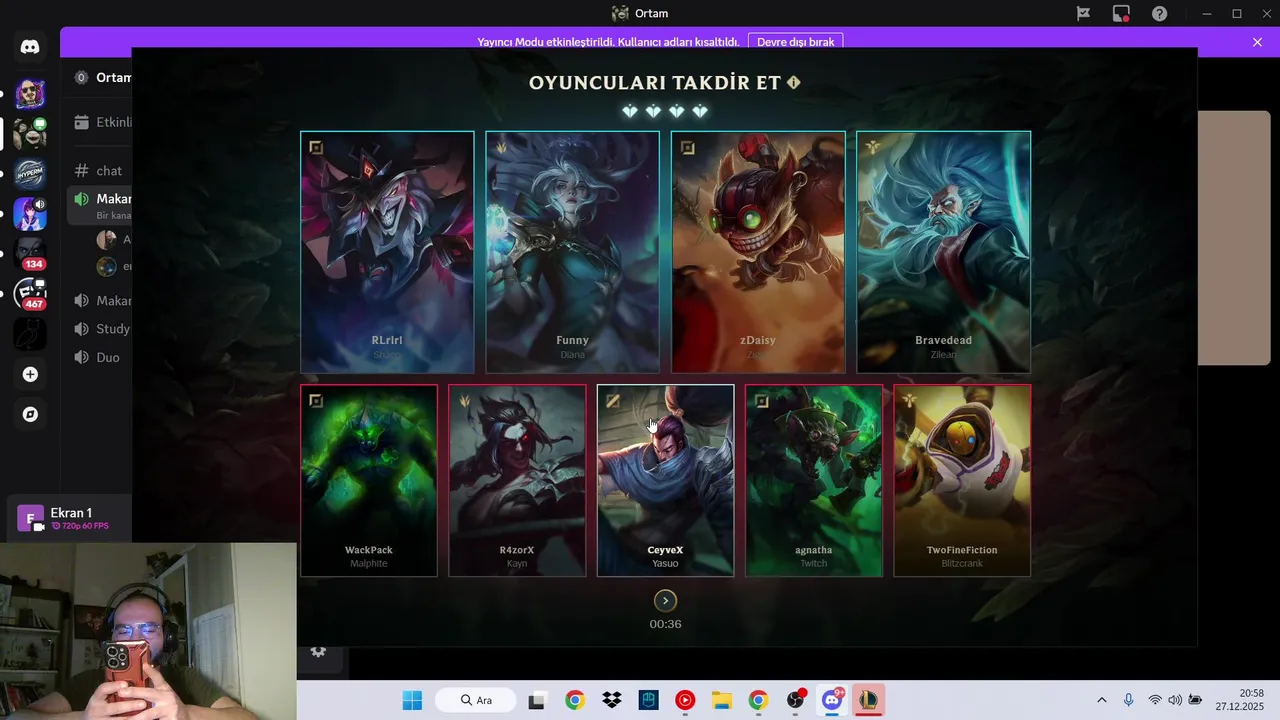Add a server with plus icon
This screenshot has height=720, width=1280.
(30, 374)
